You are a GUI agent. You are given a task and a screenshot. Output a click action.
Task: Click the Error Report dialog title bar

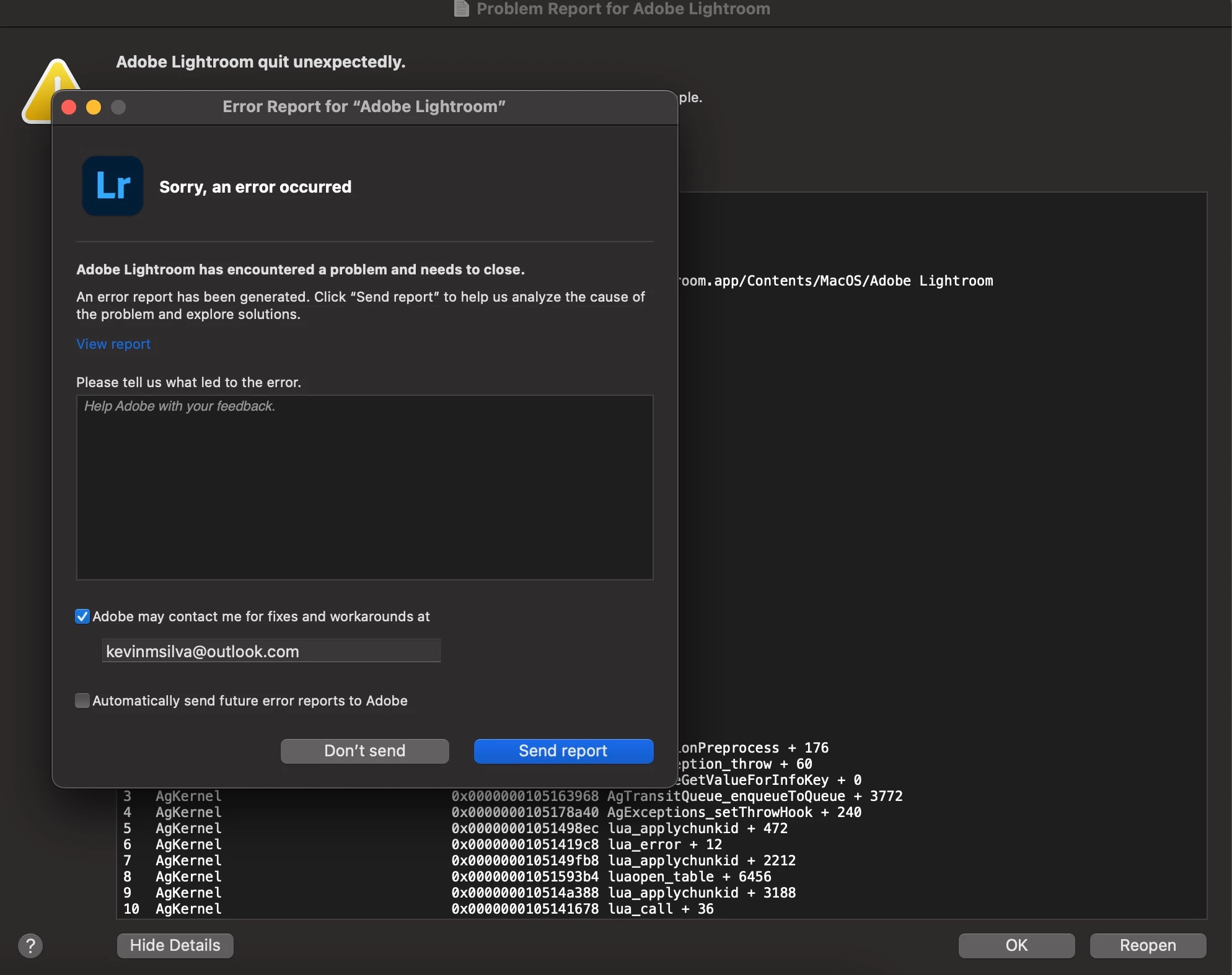click(x=364, y=107)
